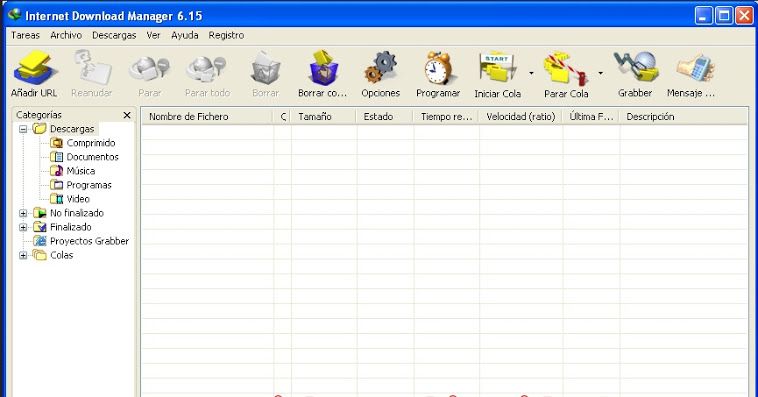Click the narrow C column header
Image resolution: width=758 pixels, height=397 pixels.
click(x=282, y=117)
